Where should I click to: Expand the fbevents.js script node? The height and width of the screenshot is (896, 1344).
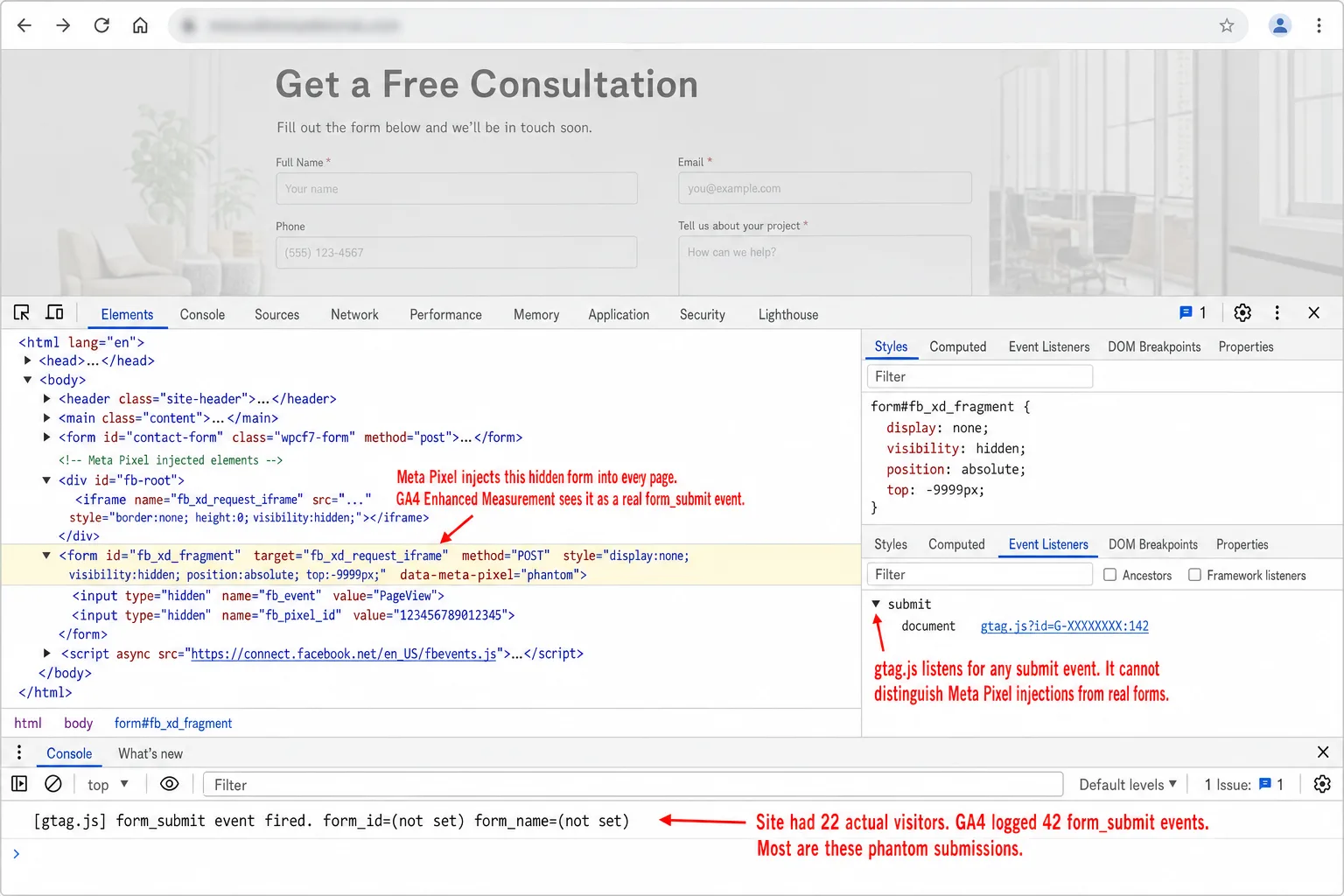click(x=46, y=653)
